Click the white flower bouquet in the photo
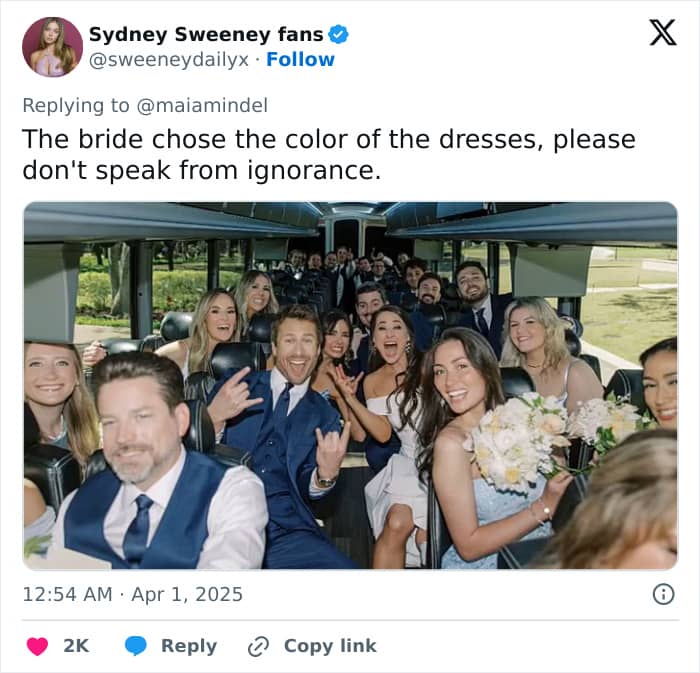Screen dimensions: 700x673 click(x=516, y=440)
